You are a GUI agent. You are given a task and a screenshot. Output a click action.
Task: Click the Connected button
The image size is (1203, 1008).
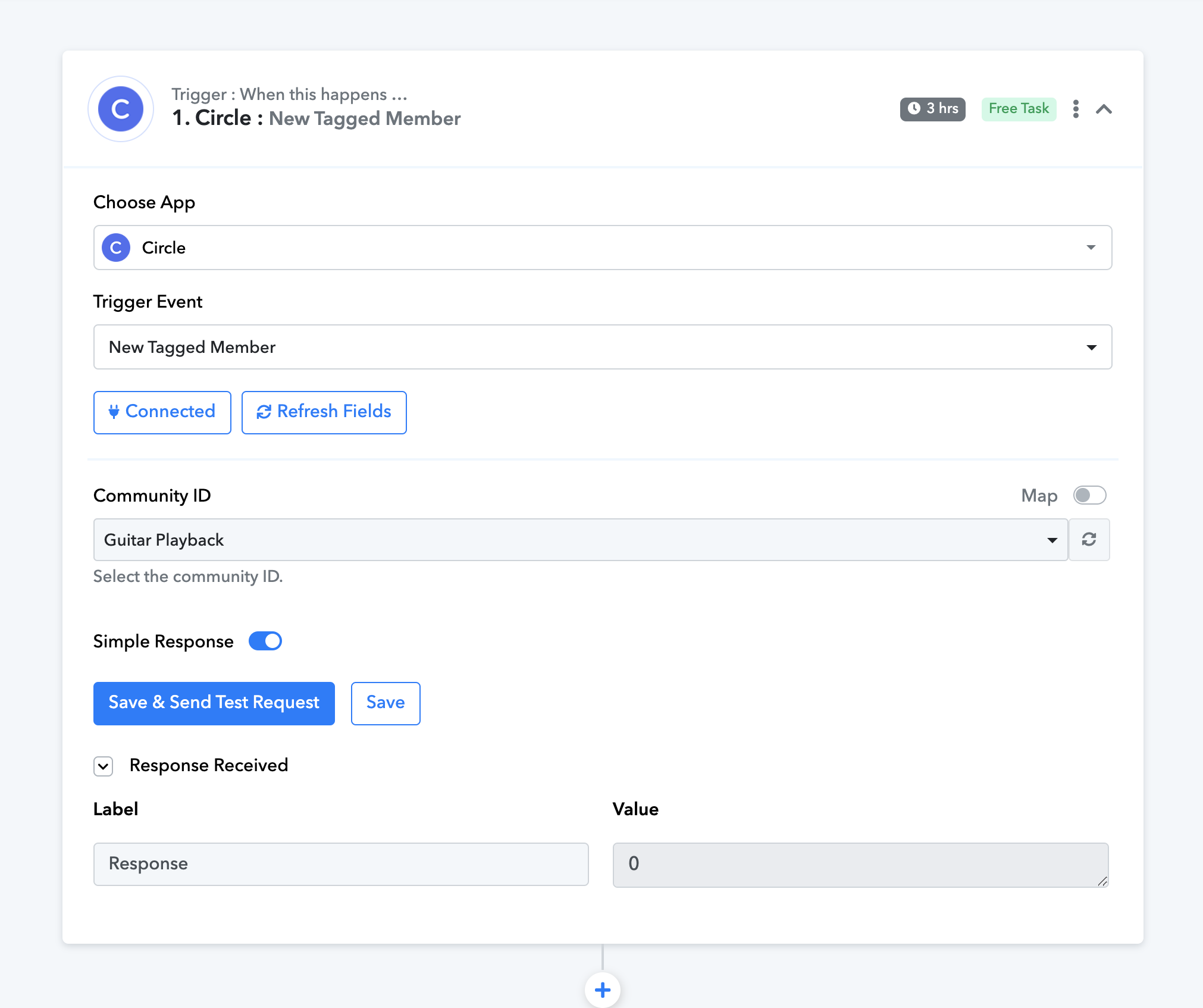pyautogui.click(x=162, y=412)
